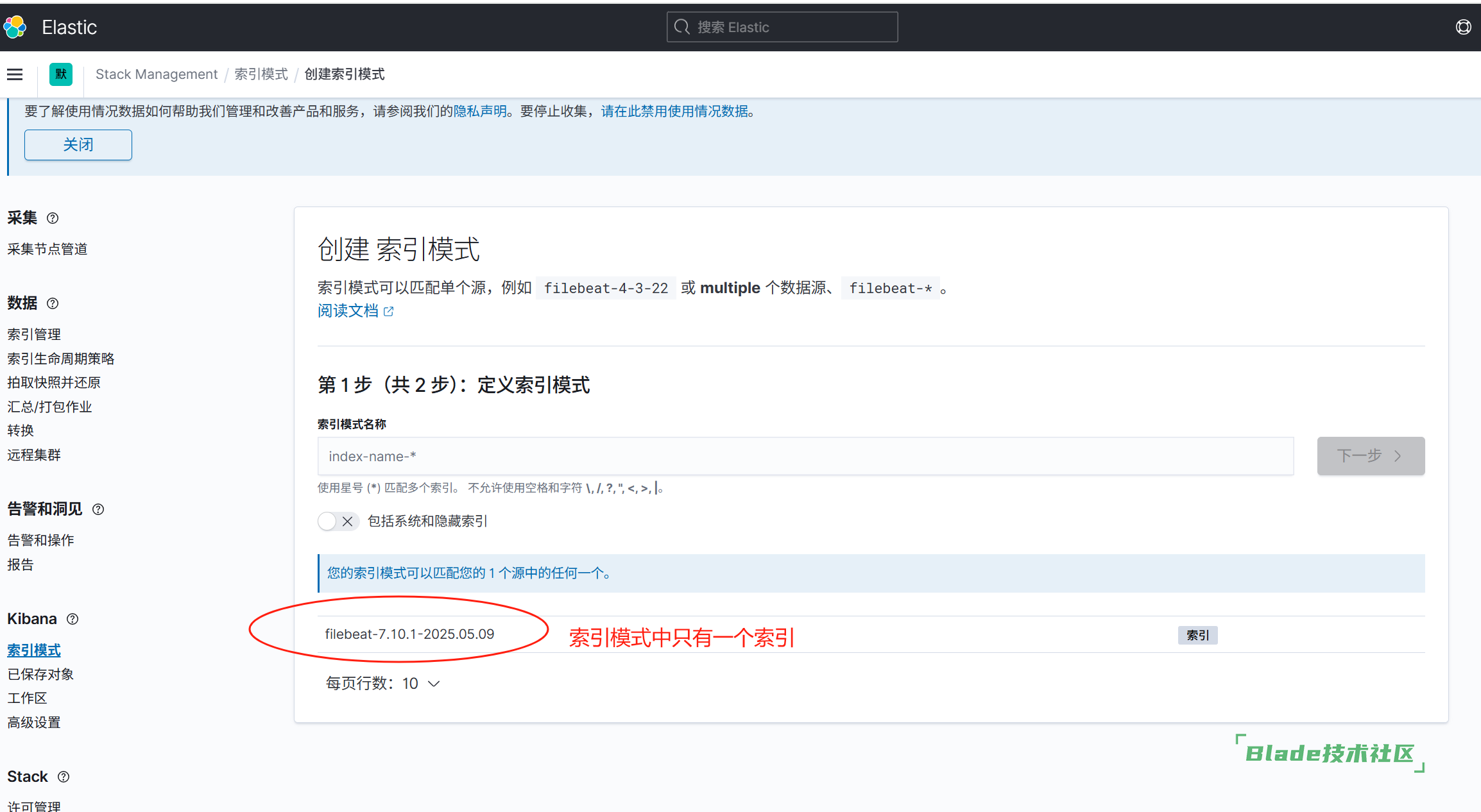The width and height of the screenshot is (1481, 812).
Task: Click the filebeat-4-3-22 code example
Action: click(x=606, y=288)
